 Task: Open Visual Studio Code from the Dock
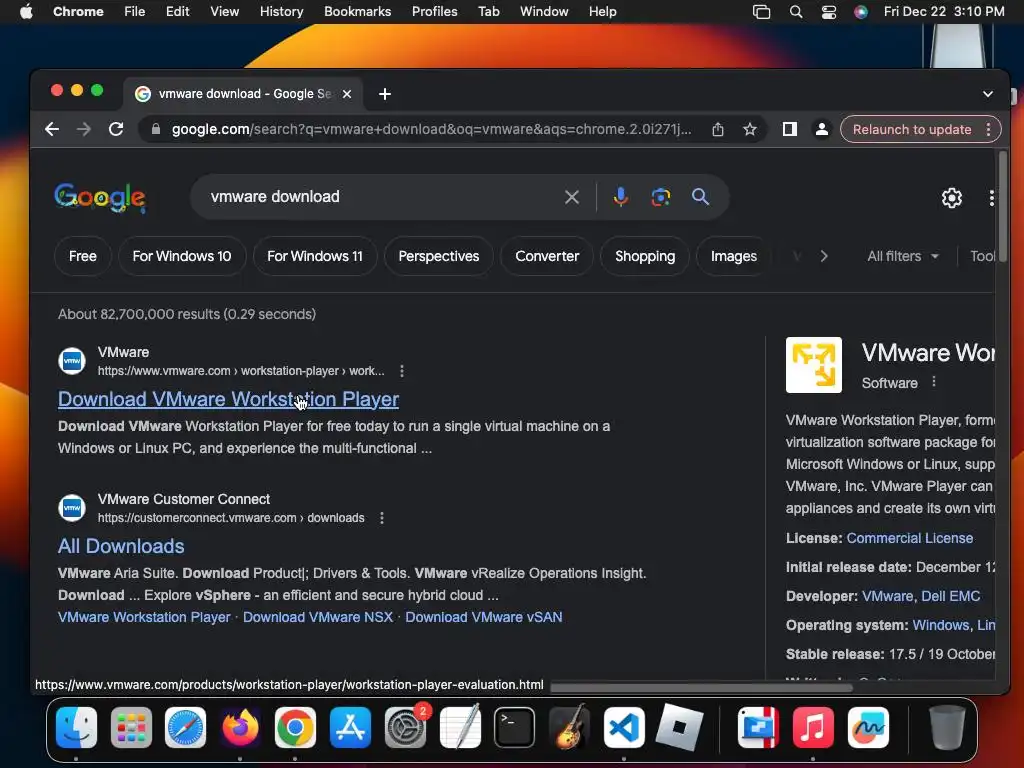[x=624, y=727]
